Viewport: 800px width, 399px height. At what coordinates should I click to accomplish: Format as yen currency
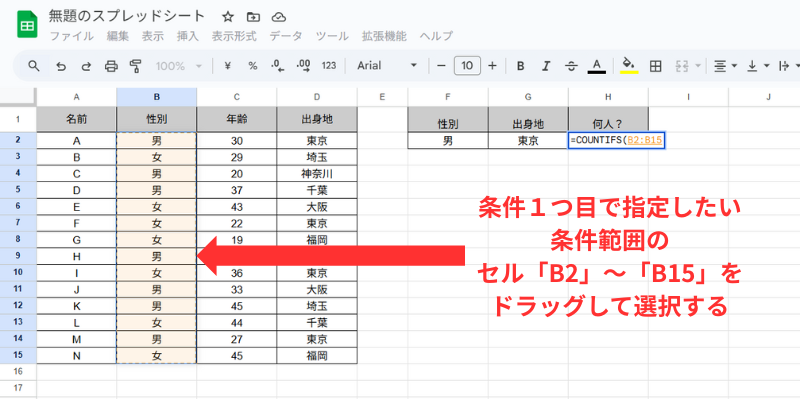[x=228, y=66]
